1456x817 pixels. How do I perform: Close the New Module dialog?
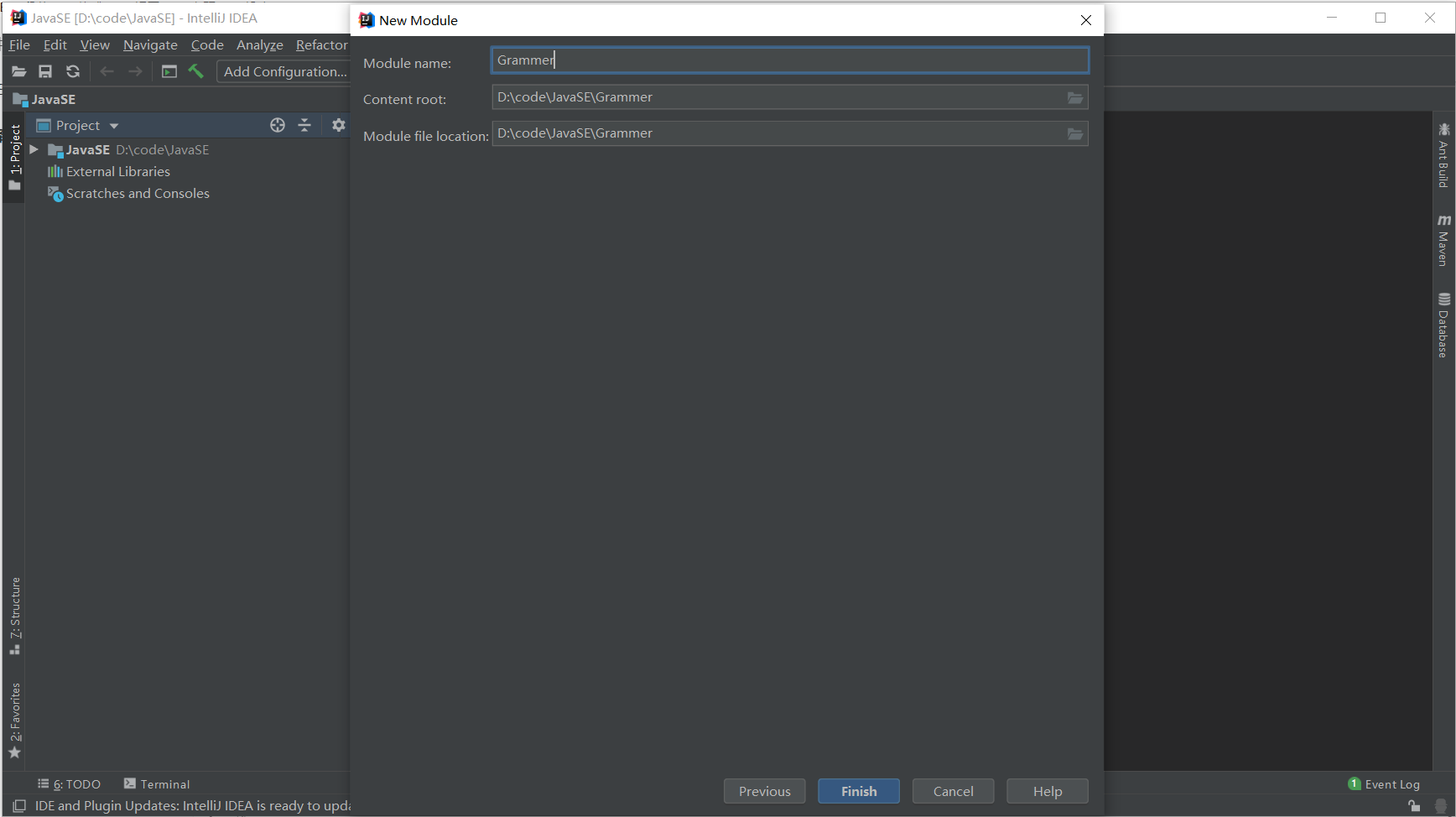(1086, 20)
